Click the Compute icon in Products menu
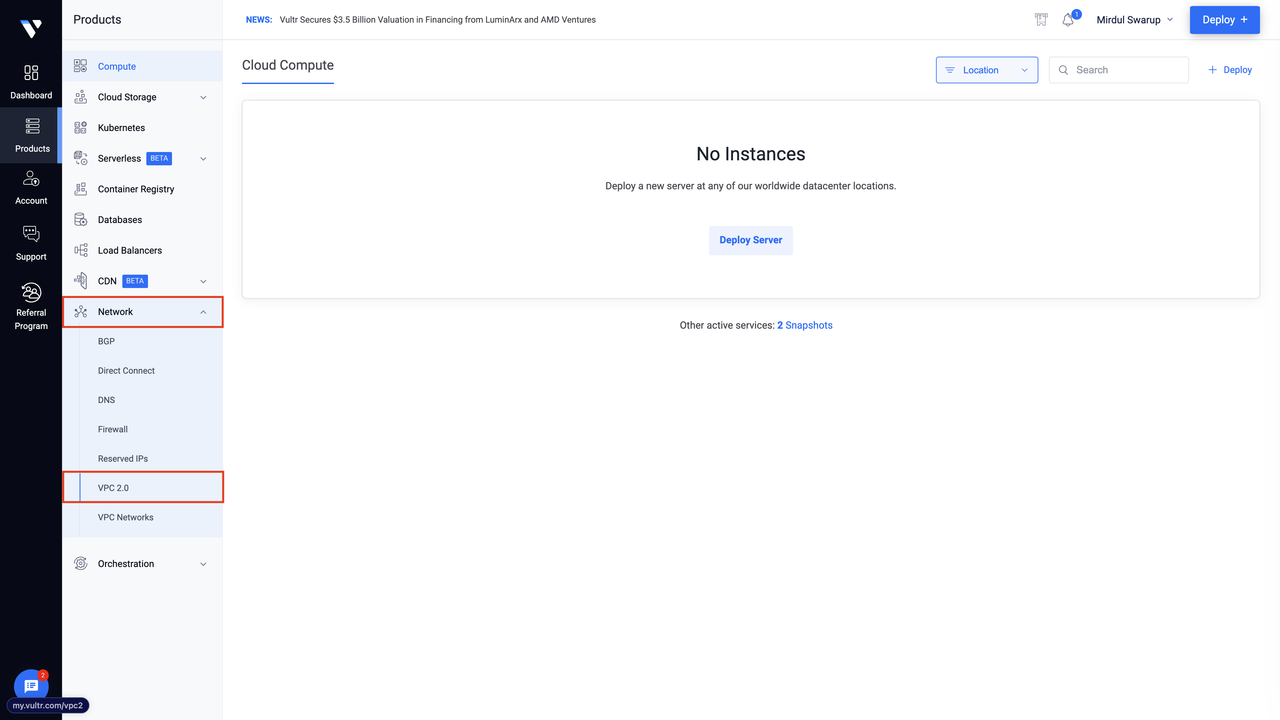This screenshot has width=1280, height=720. pyautogui.click(x=80, y=66)
